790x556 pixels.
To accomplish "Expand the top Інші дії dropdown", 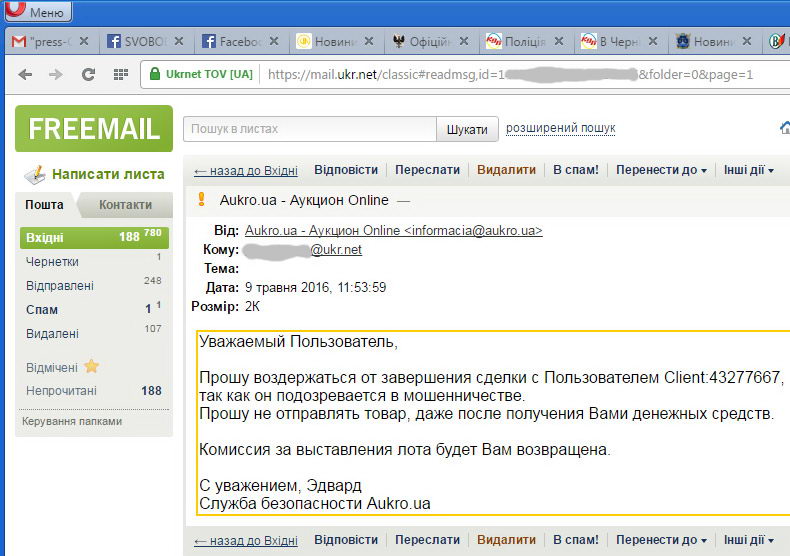I will [x=748, y=170].
